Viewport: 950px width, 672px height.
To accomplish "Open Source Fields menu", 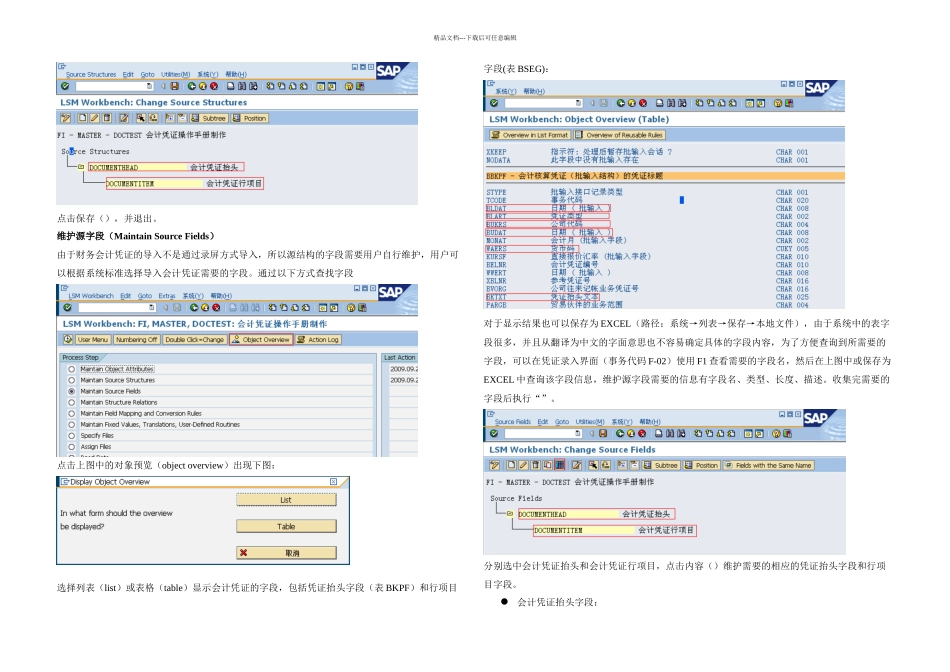I will click(x=513, y=422).
